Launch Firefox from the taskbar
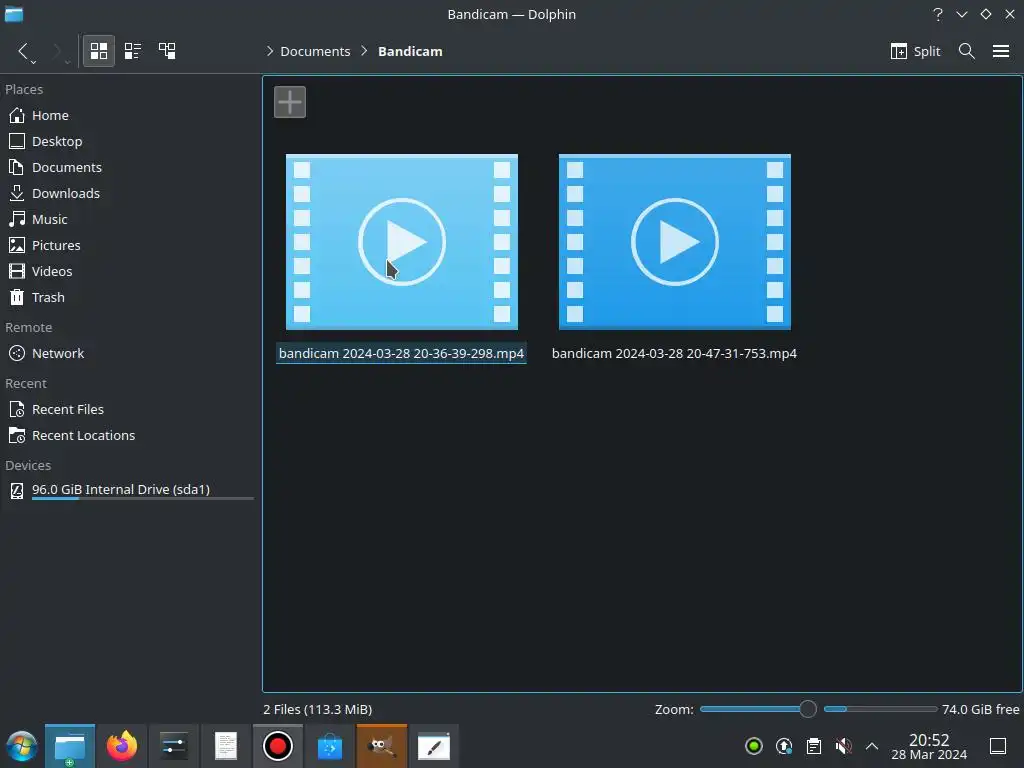Viewport: 1024px width, 768px height. [122, 746]
